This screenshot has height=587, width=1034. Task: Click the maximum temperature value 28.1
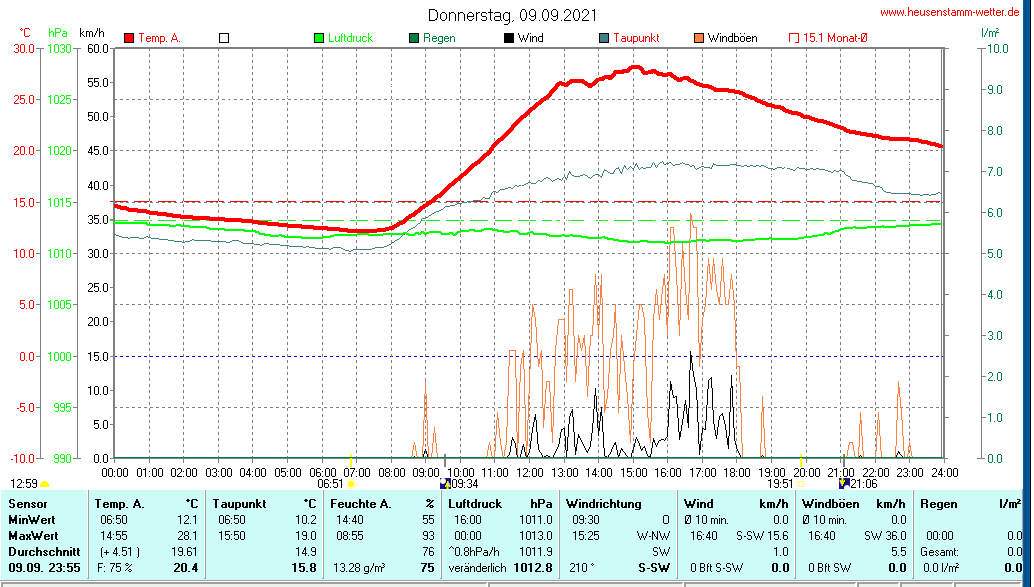[x=187, y=536]
